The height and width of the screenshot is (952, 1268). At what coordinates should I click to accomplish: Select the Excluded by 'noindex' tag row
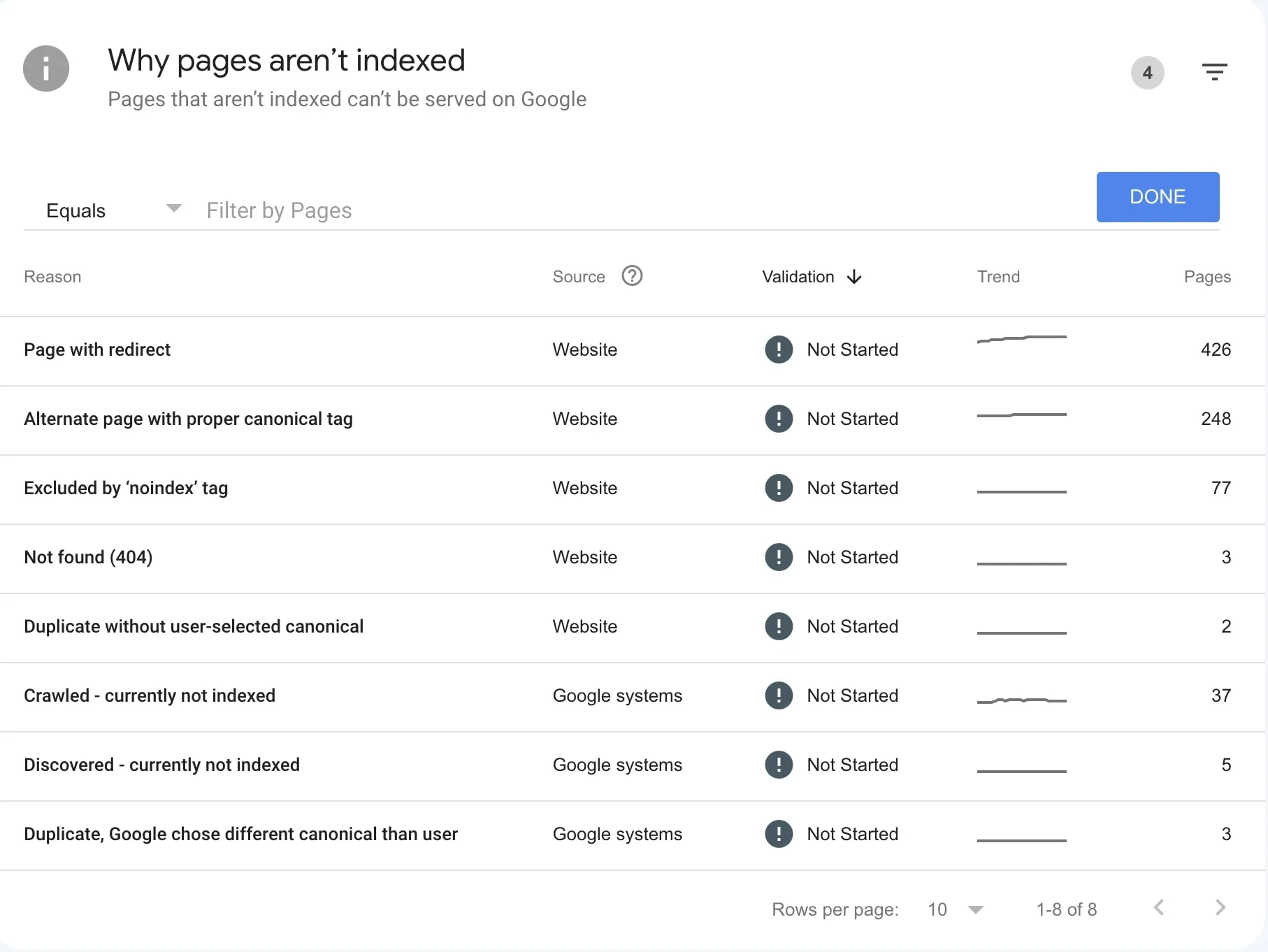pyautogui.click(x=126, y=488)
